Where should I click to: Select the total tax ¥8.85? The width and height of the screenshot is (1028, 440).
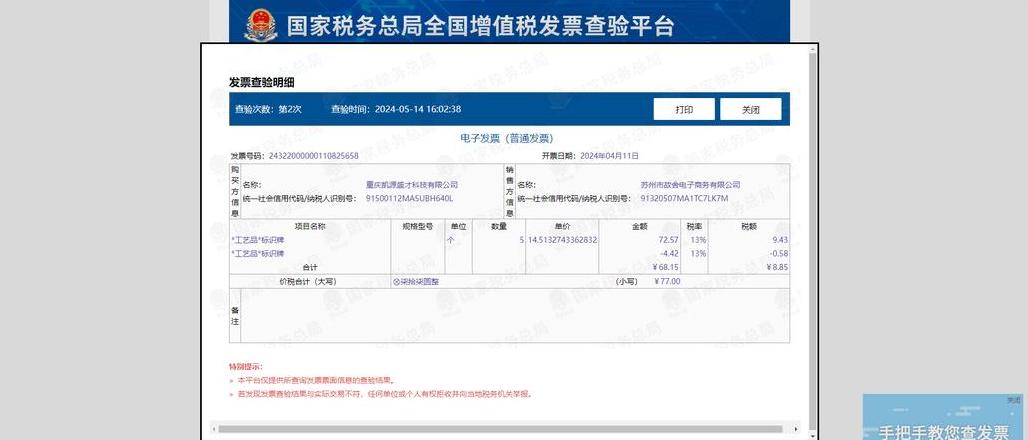(777, 267)
